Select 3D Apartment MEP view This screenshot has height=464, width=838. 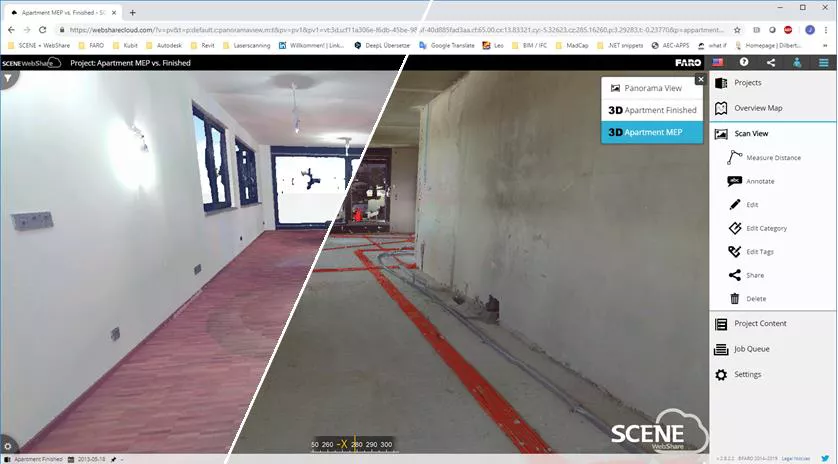coord(652,132)
